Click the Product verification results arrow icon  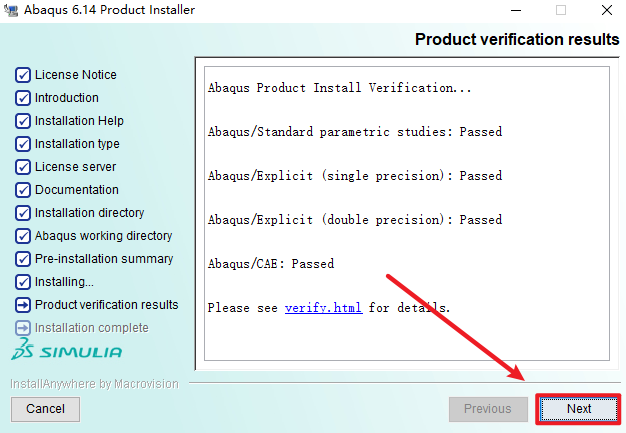[x=23, y=305]
